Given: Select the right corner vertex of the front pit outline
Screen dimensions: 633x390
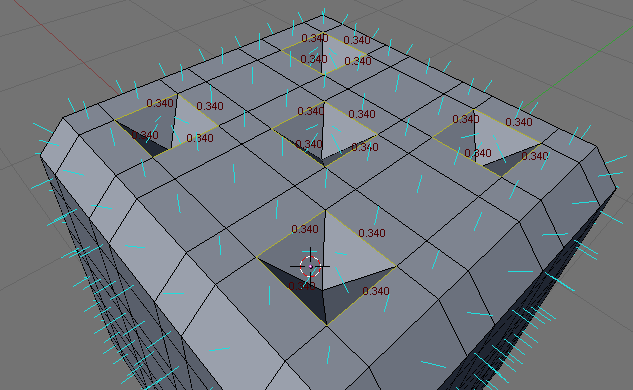Looking at the screenshot, I should point(396,266).
